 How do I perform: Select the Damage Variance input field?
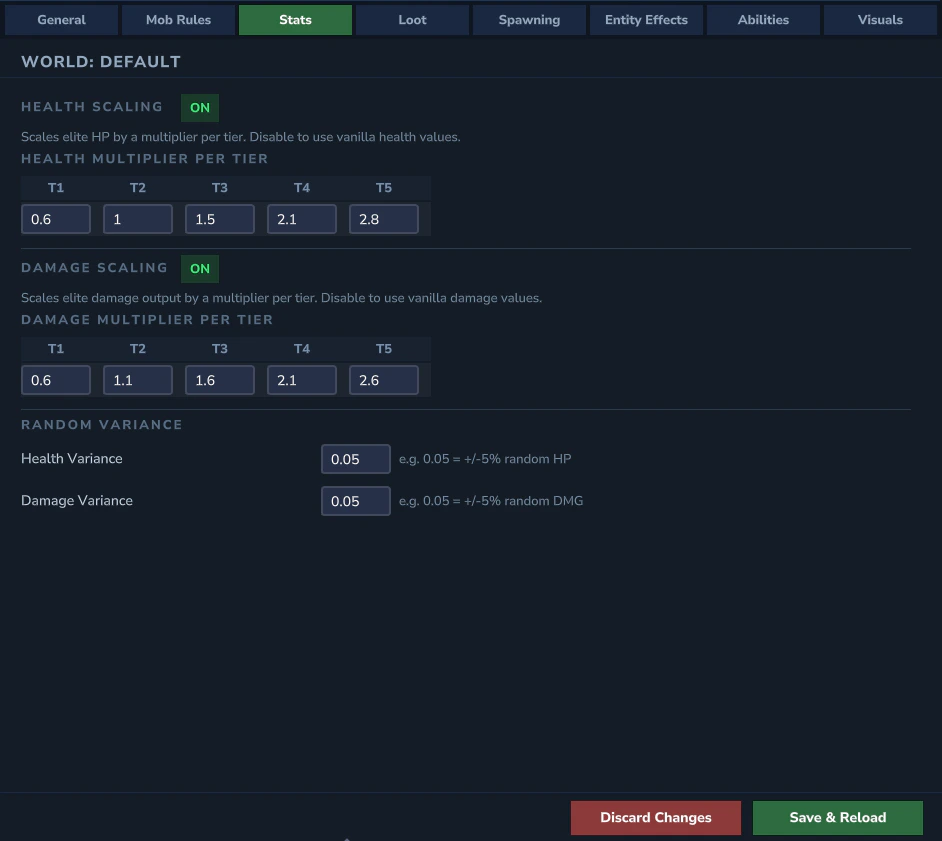(x=356, y=500)
